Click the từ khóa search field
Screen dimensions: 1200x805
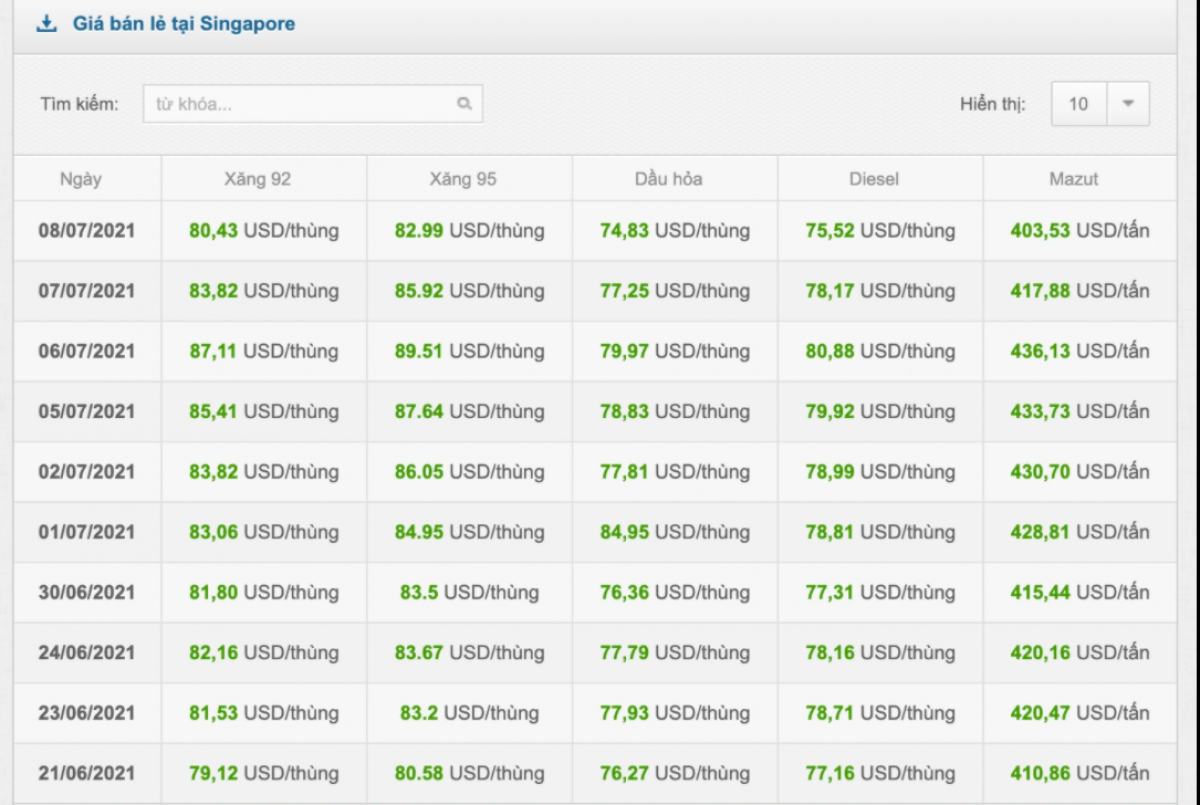[300, 104]
